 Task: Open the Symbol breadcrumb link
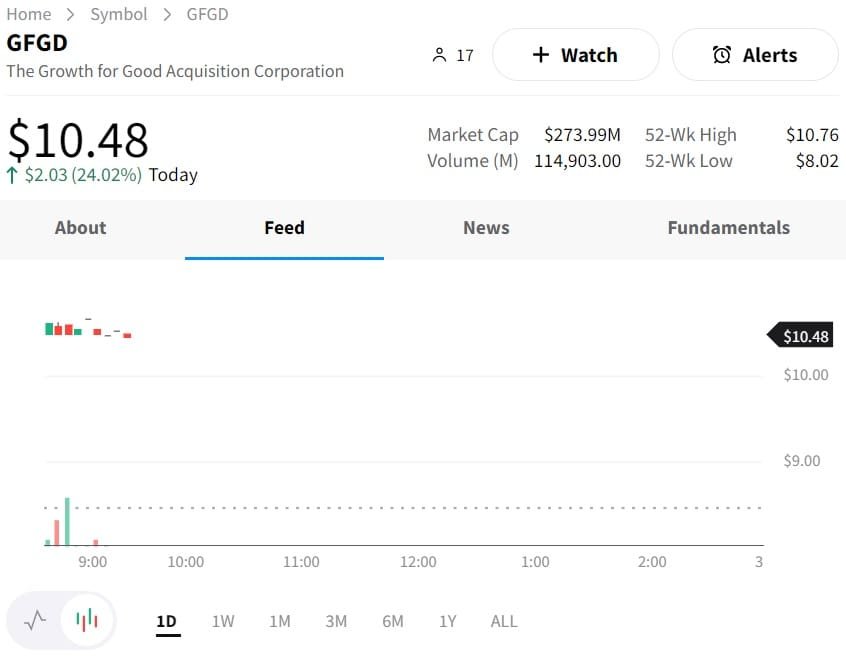(119, 14)
